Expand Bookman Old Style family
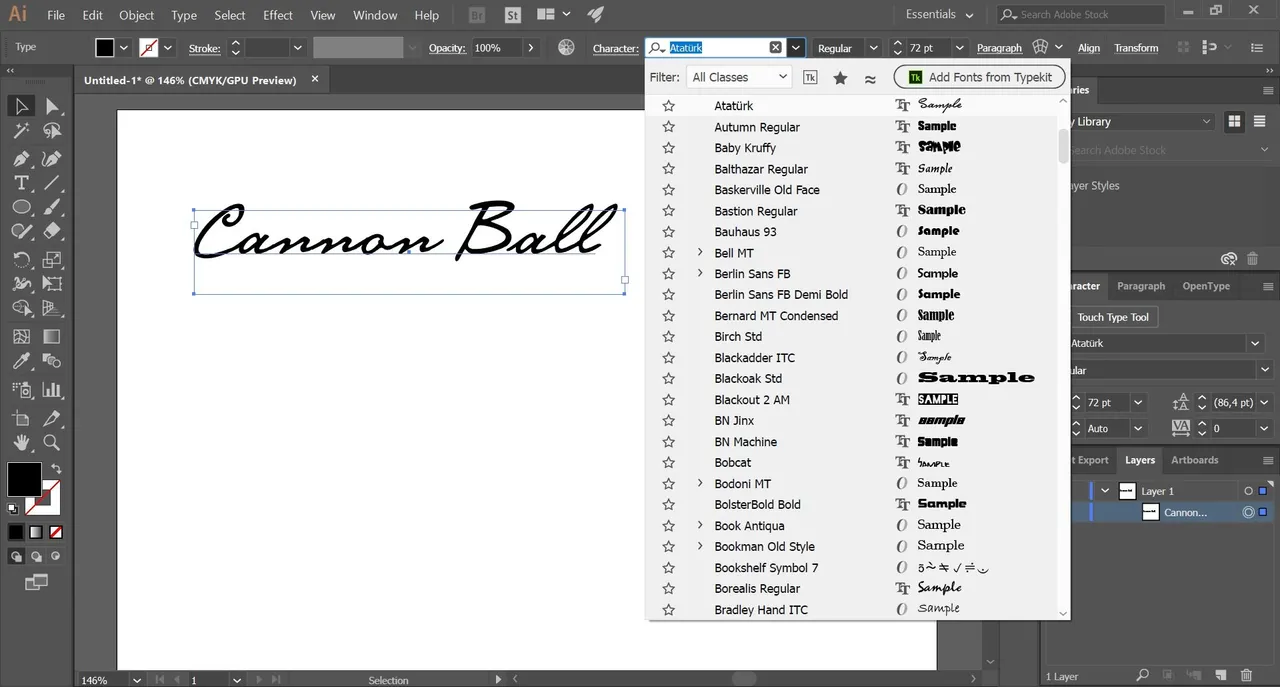Screen dimensions: 1280x687 700,547
